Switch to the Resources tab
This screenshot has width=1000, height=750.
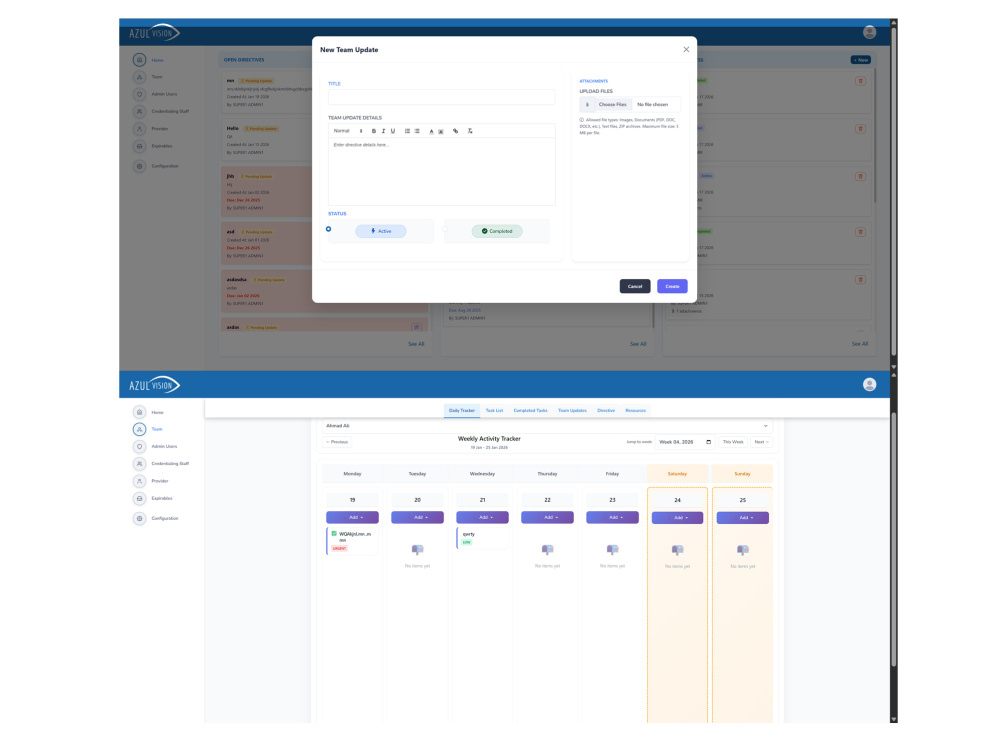pos(636,411)
